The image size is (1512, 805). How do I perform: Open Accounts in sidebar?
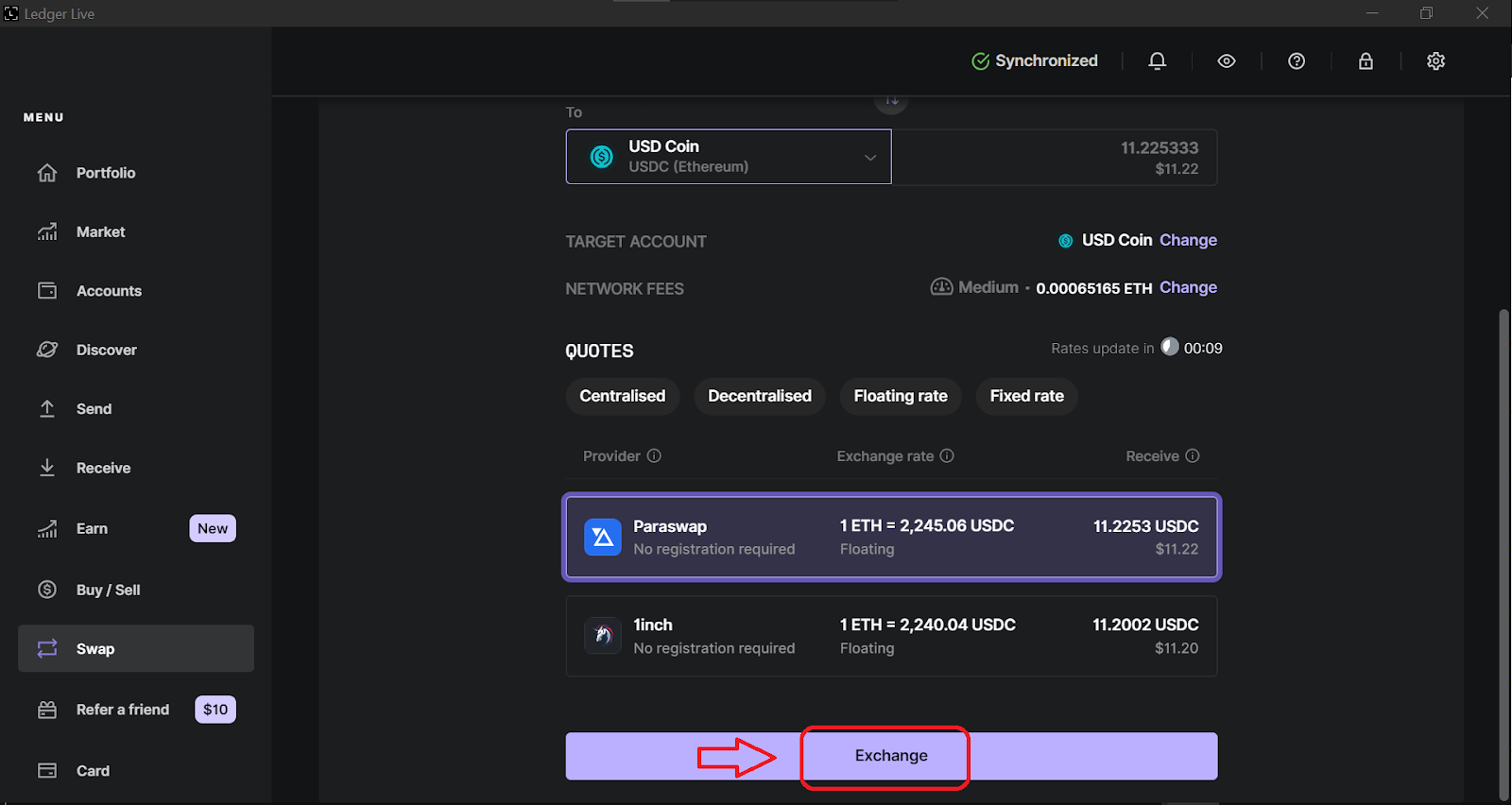[136, 291]
